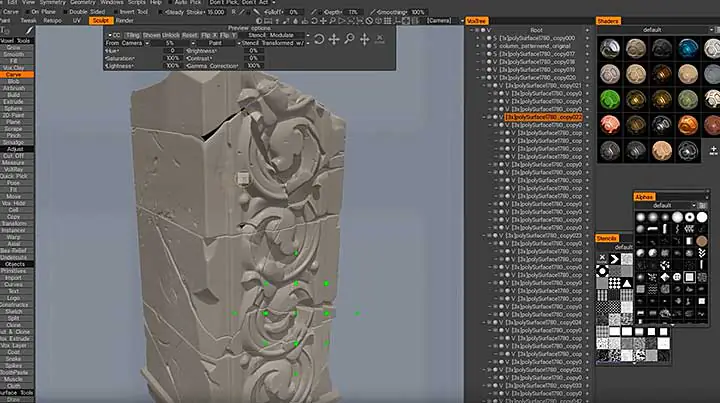Click the prohibition circle icon in view toolbar
This screenshot has height=403, width=720.
[x=369, y=21]
